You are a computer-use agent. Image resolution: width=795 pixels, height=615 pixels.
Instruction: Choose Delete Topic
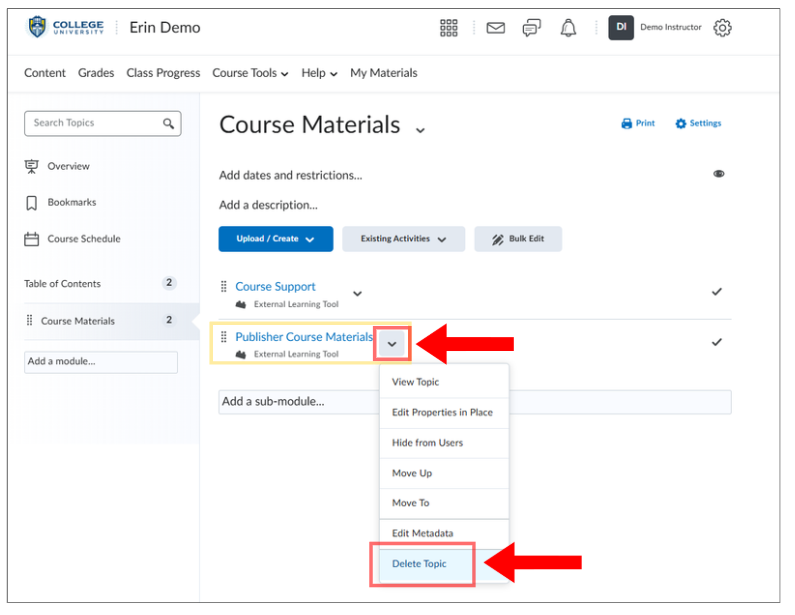pyautogui.click(x=444, y=564)
